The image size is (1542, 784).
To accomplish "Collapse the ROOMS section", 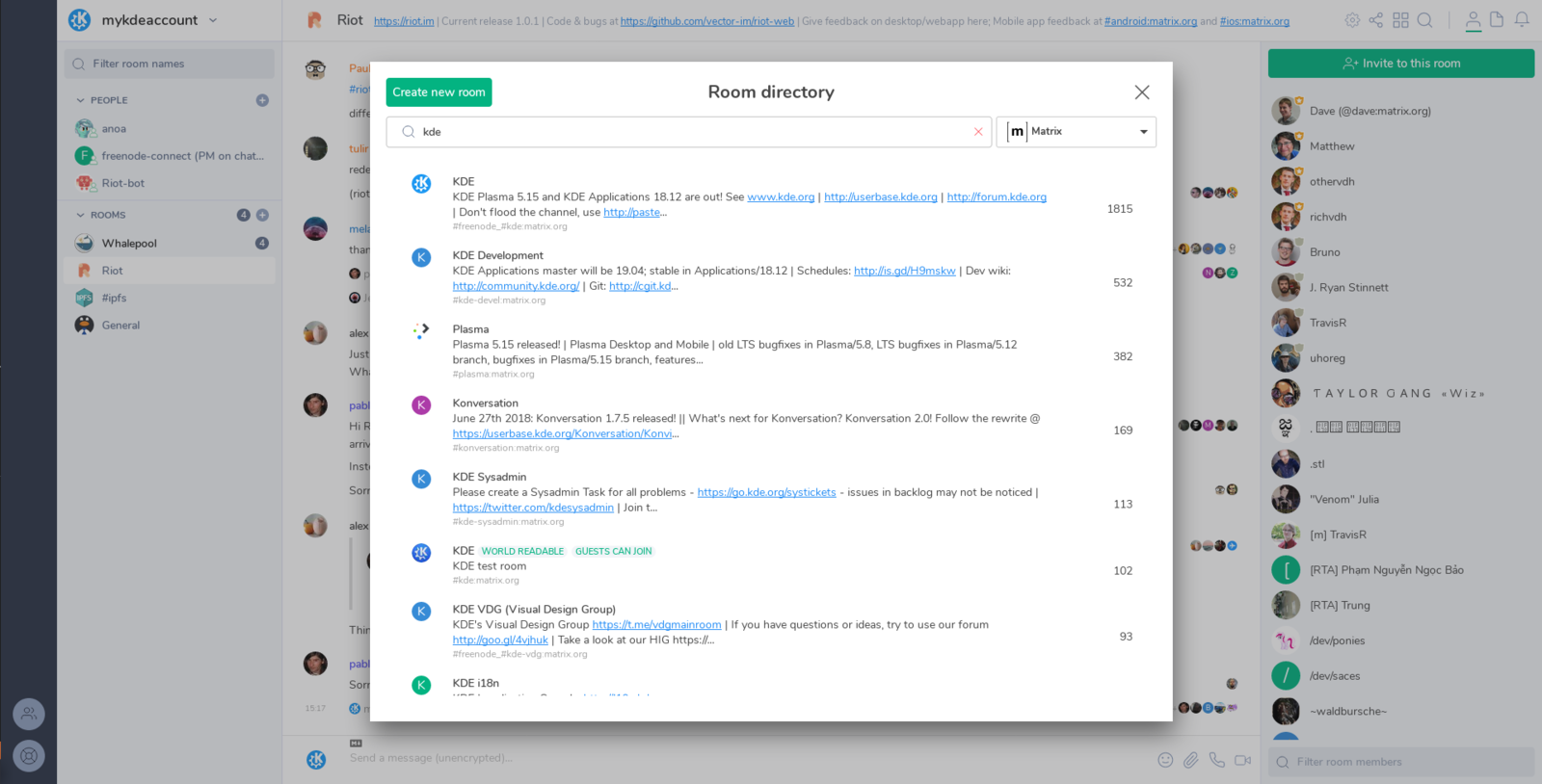I will coord(81,215).
